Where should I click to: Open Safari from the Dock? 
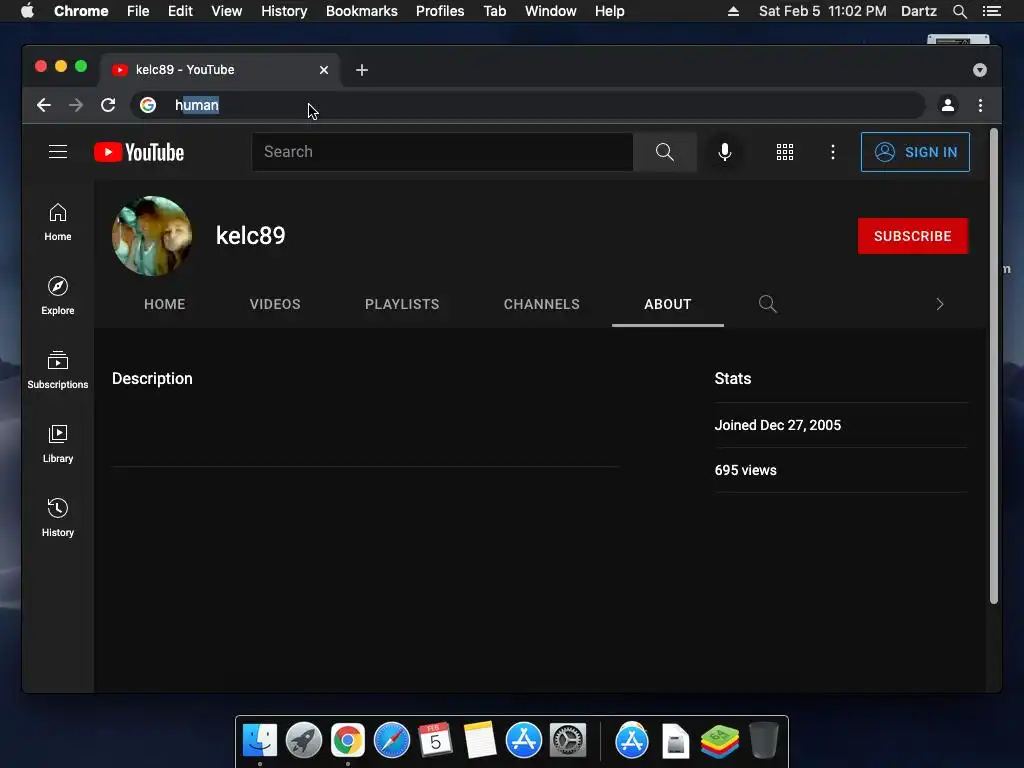pos(392,741)
